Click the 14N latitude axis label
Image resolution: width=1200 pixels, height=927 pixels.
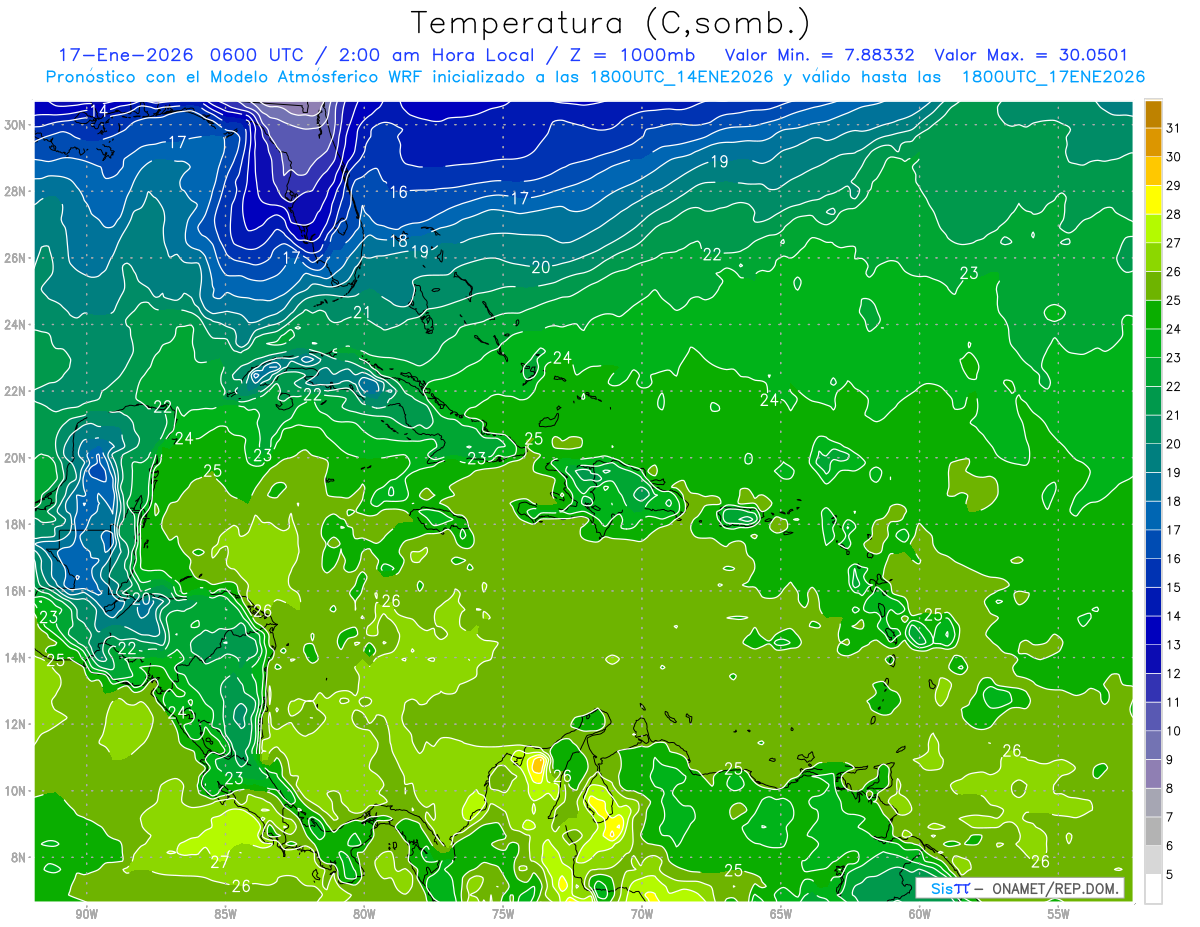click(x=16, y=658)
